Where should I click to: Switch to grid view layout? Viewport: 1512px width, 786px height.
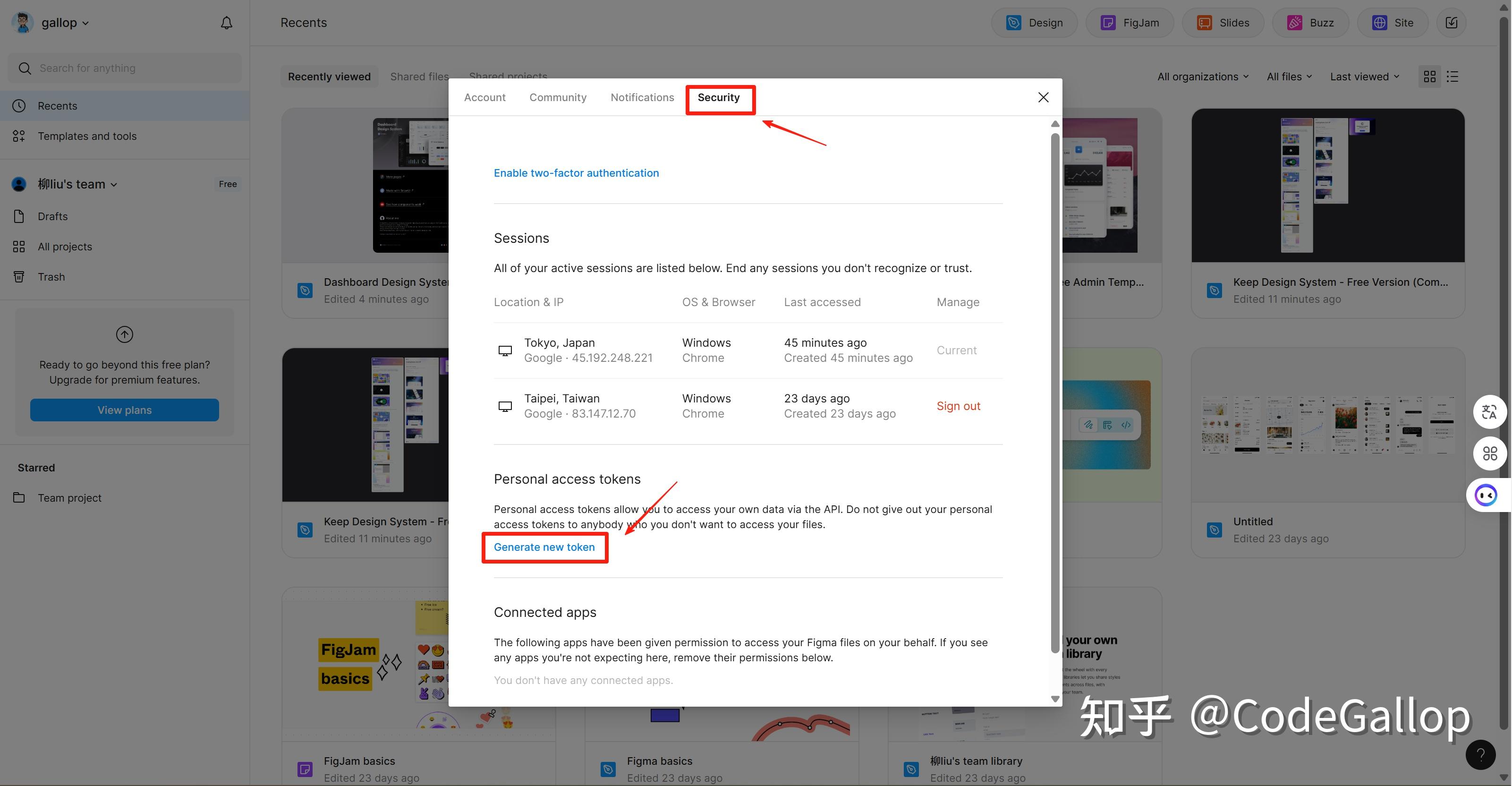click(1429, 77)
